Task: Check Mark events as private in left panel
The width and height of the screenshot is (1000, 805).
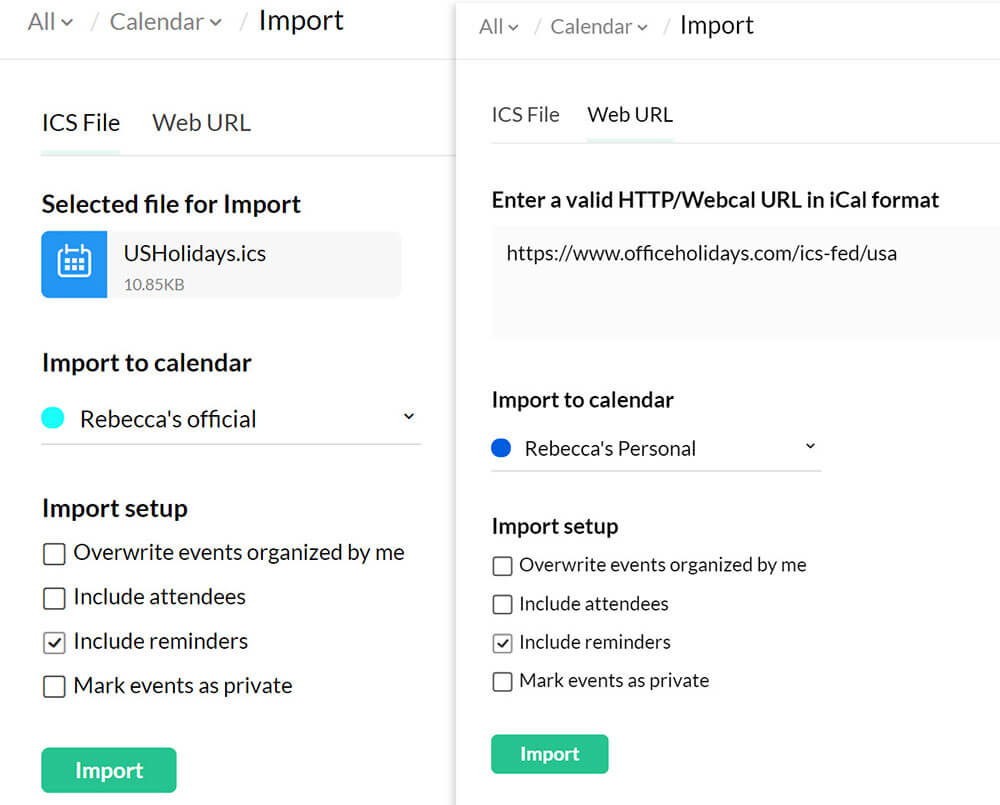Action: 54,687
